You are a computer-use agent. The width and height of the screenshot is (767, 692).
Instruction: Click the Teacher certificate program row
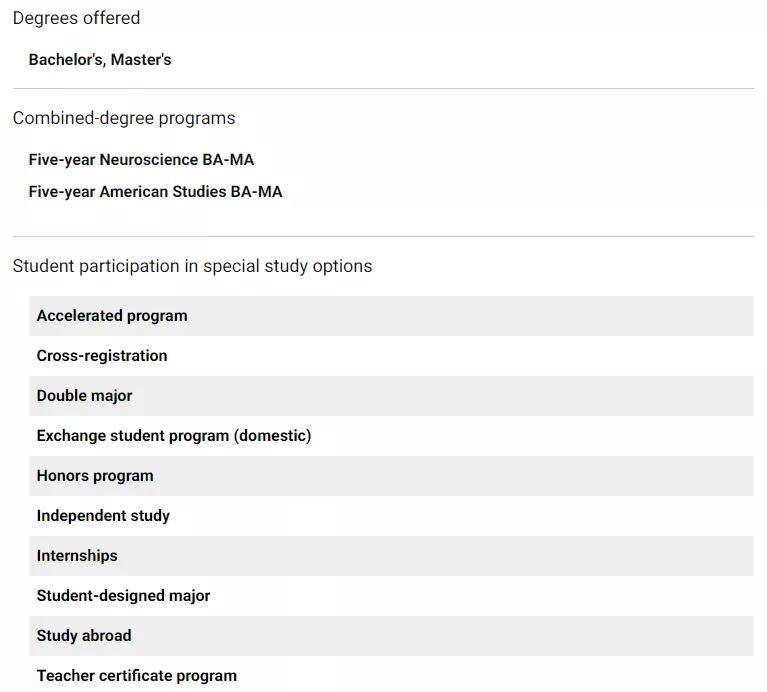(391, 675)
